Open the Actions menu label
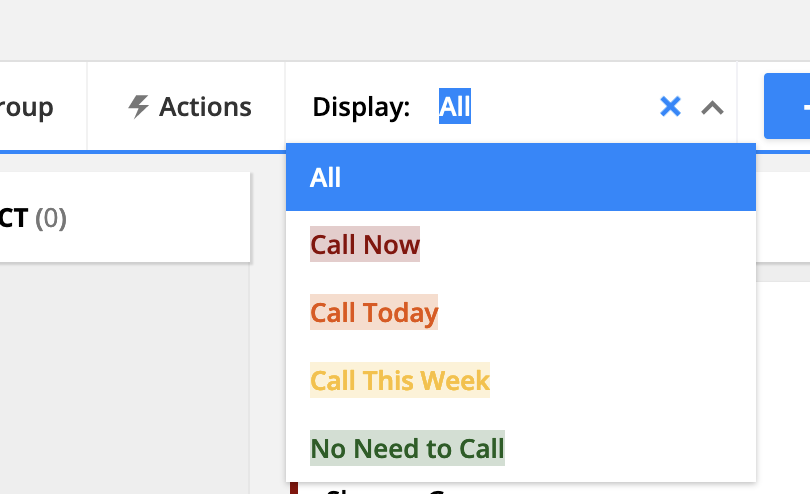 click(x=205, y=107)
